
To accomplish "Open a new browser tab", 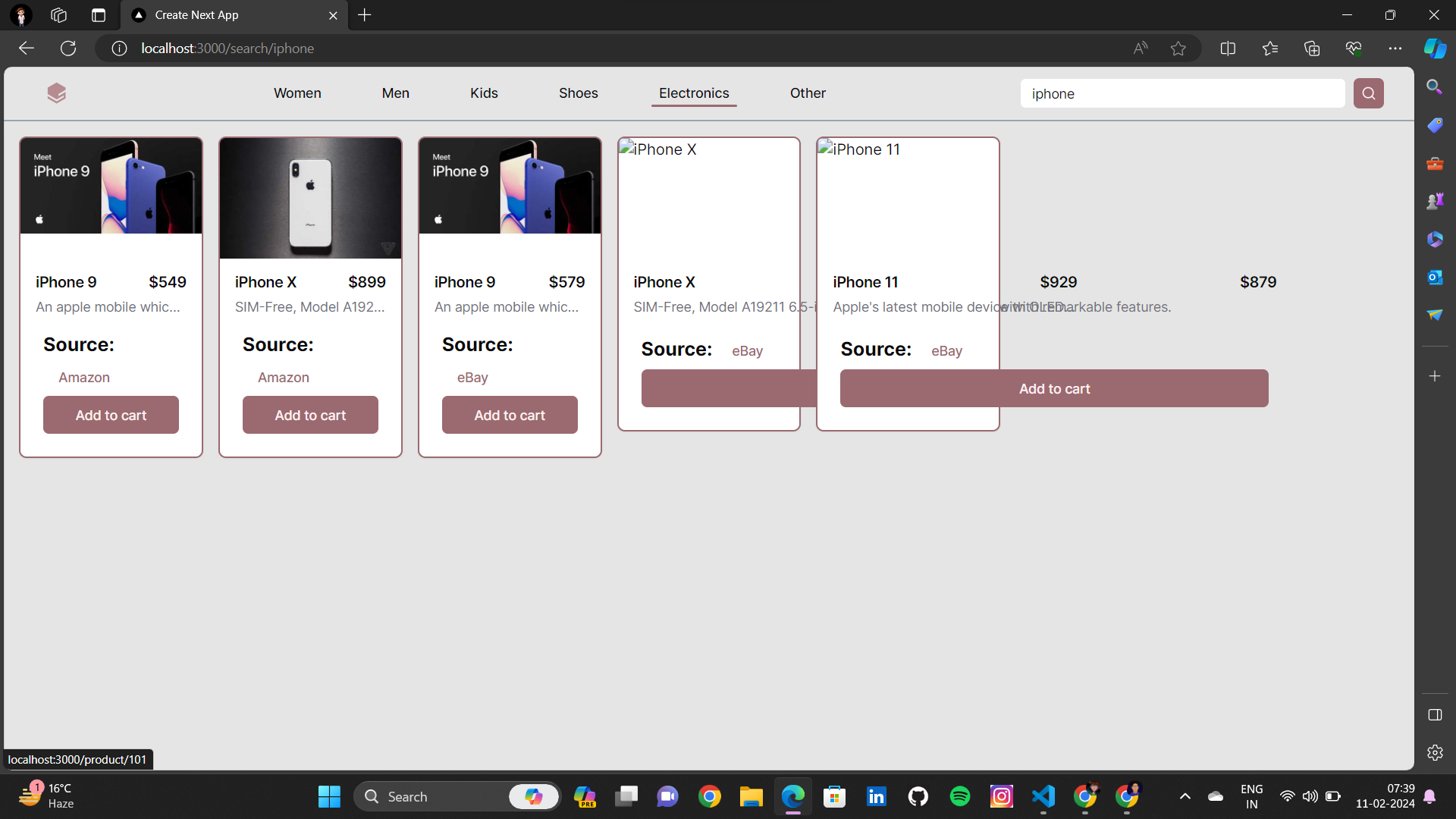I will point(365,15).
